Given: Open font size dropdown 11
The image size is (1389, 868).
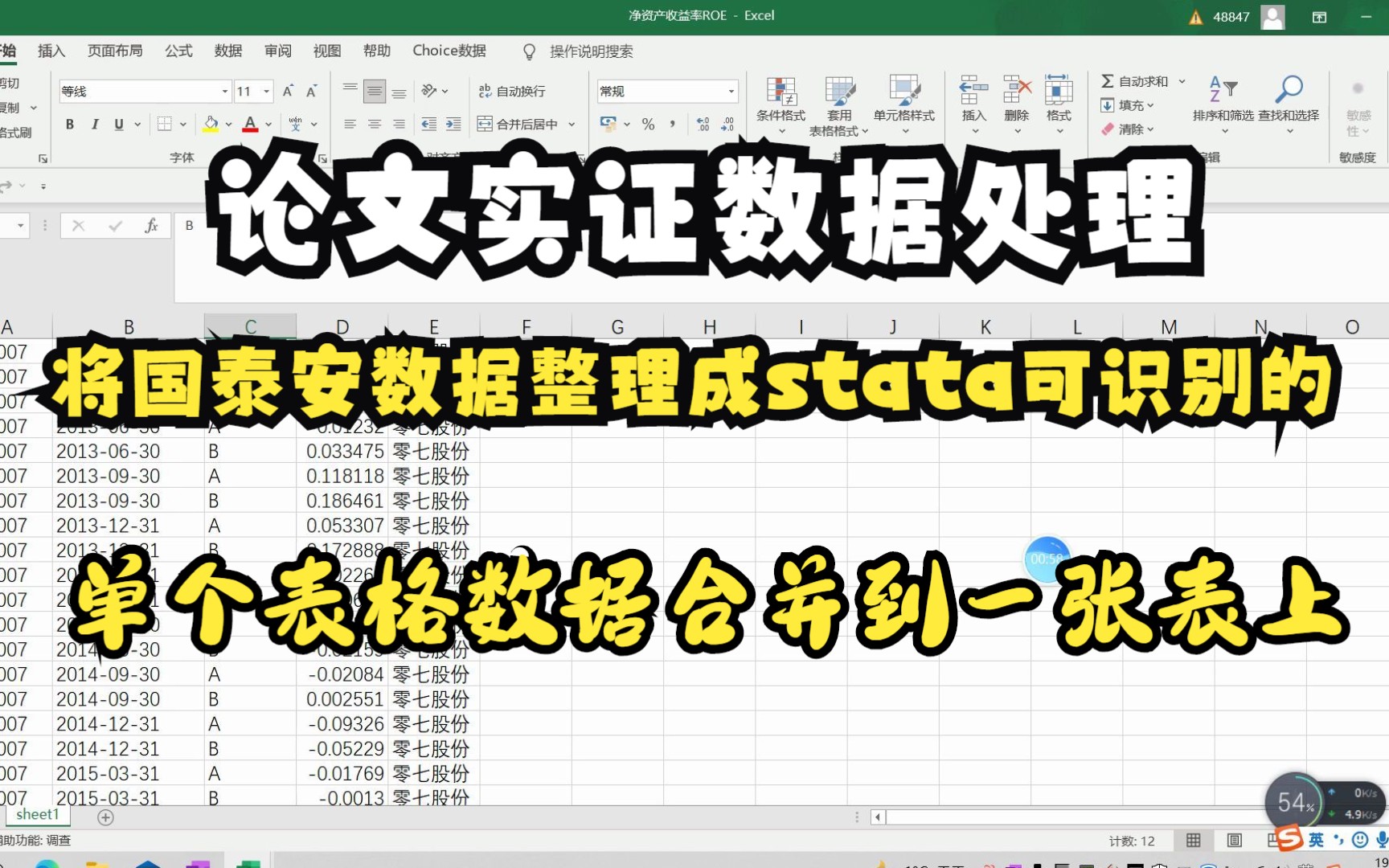Looking at the screenshot, I should pos(266,92).
